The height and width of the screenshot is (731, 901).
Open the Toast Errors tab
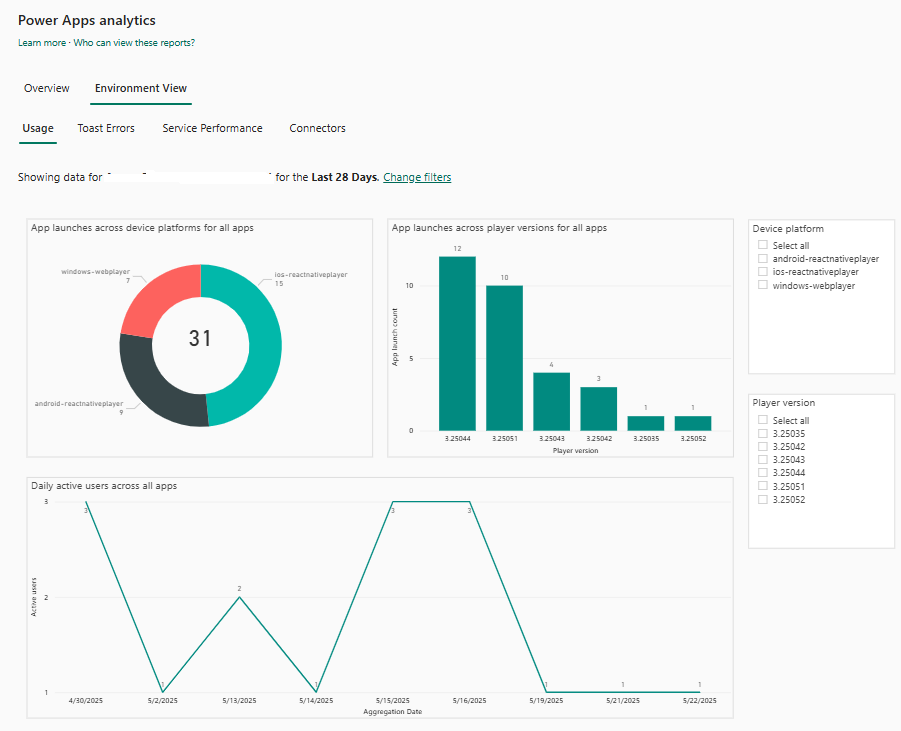coord(106,128)
